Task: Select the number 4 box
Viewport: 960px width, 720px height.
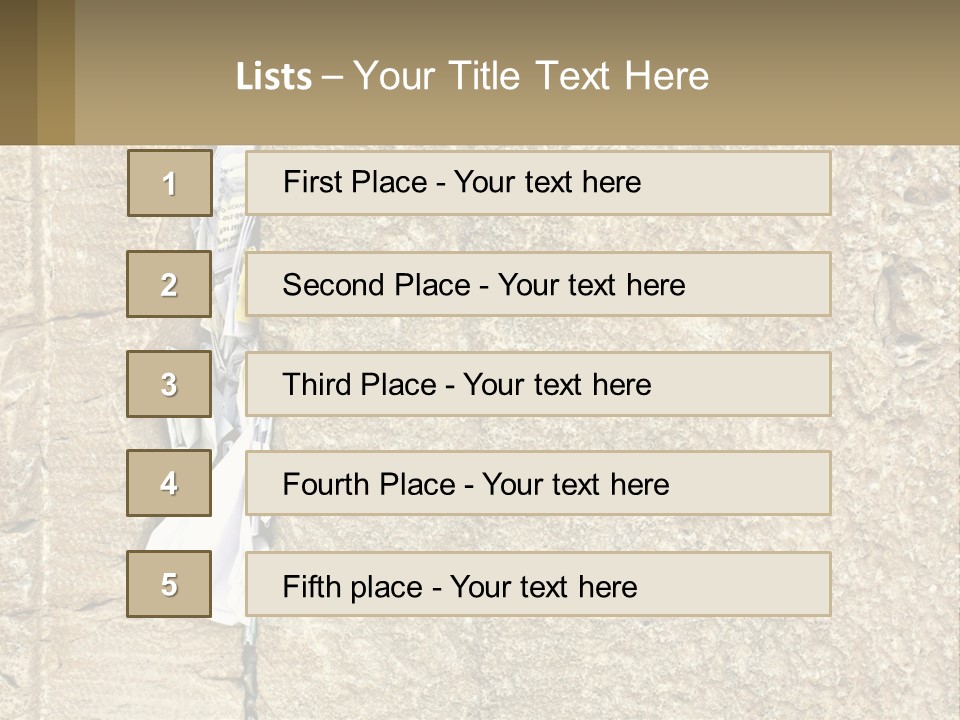Action: pyautogui.click(x=169, y=483)
